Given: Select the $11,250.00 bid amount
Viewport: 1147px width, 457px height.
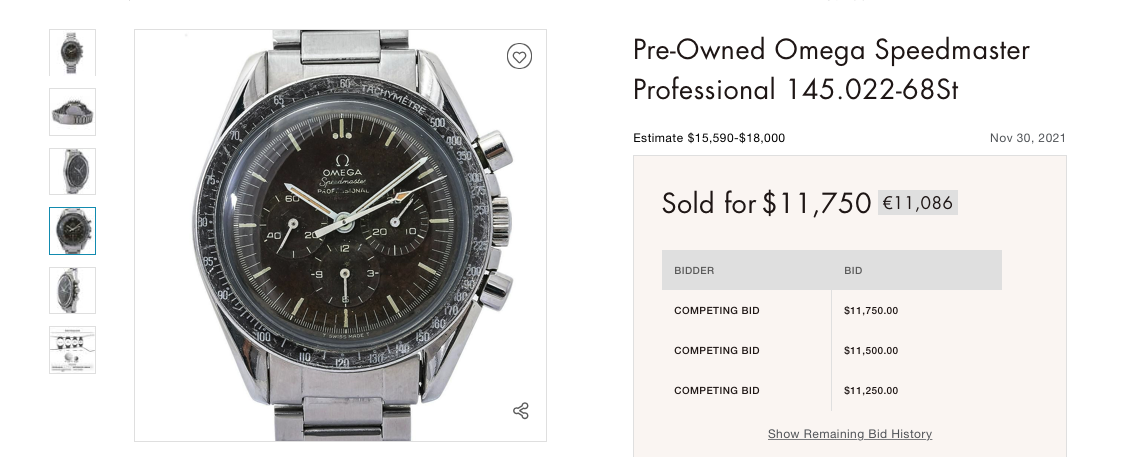Looking at the screenshot, I should click(x=871, y=391).
